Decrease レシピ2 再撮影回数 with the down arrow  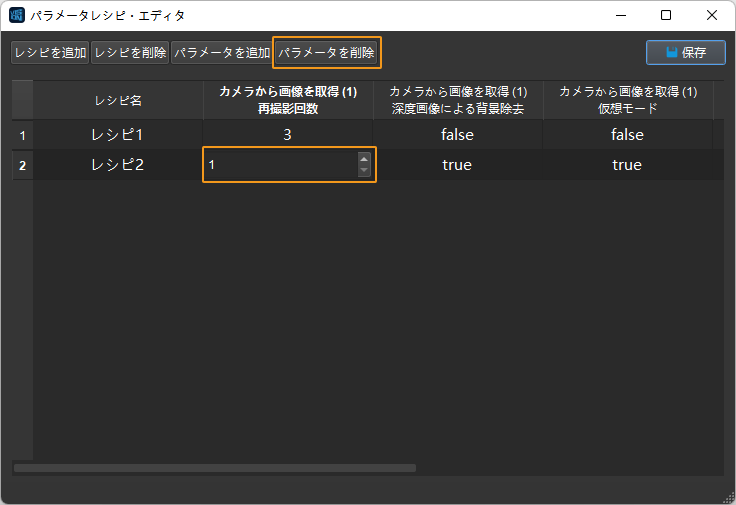click(364, 170)
